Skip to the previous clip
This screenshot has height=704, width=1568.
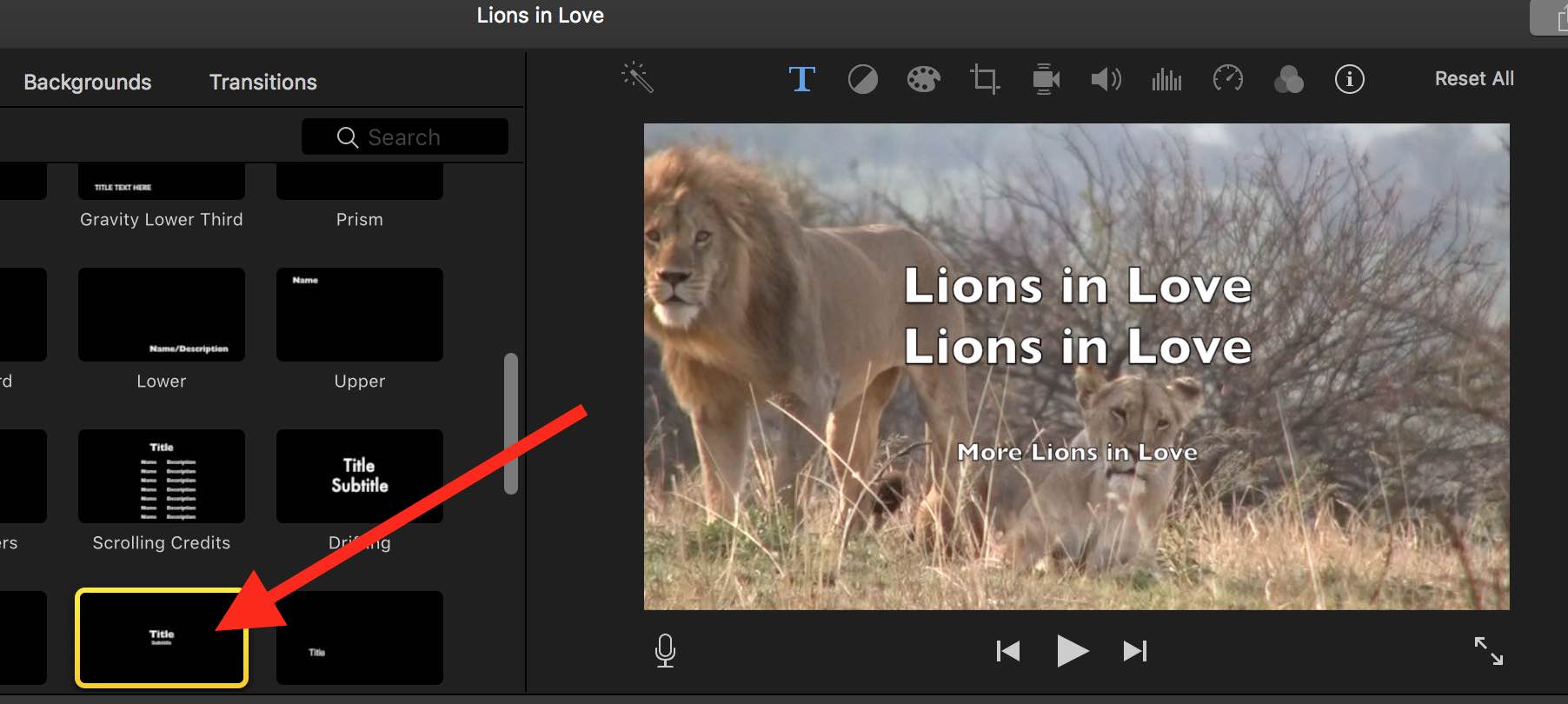(1008, 651)
